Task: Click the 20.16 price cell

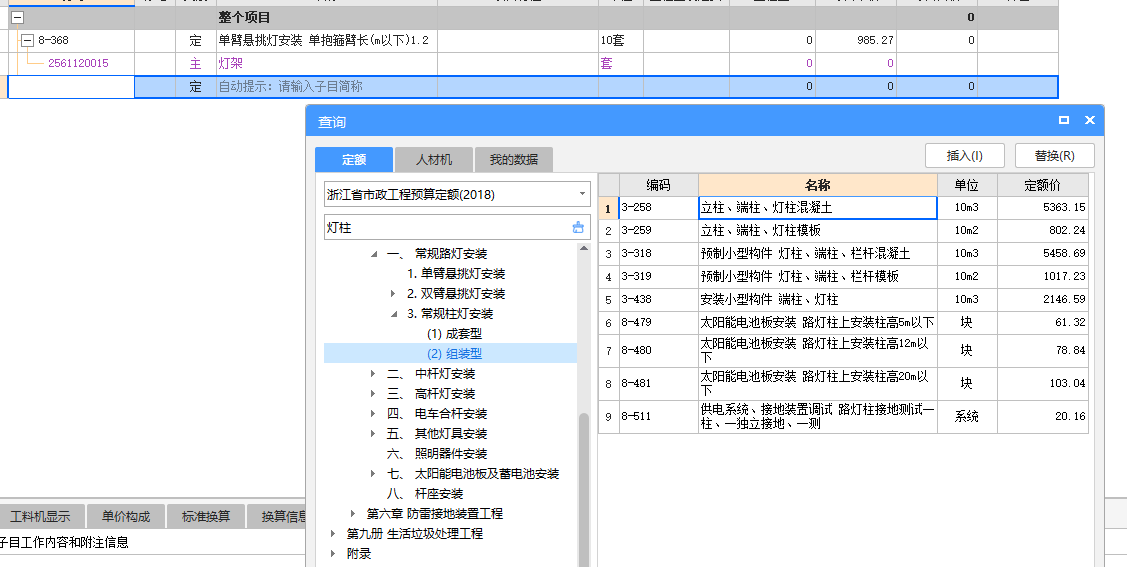Action: click(x=1043, y=417)
